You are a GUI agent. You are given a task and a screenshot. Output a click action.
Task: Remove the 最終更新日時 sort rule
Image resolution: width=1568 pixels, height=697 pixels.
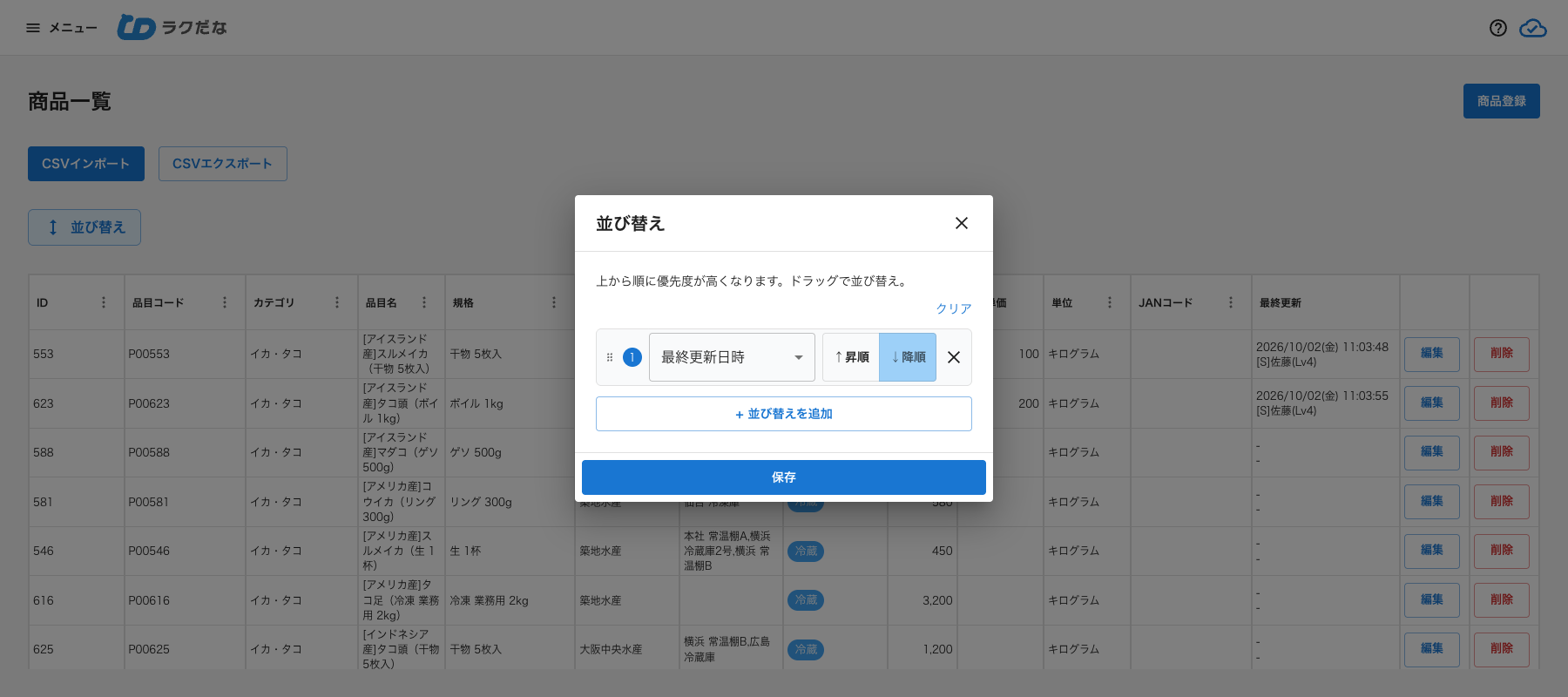(954, 357)
